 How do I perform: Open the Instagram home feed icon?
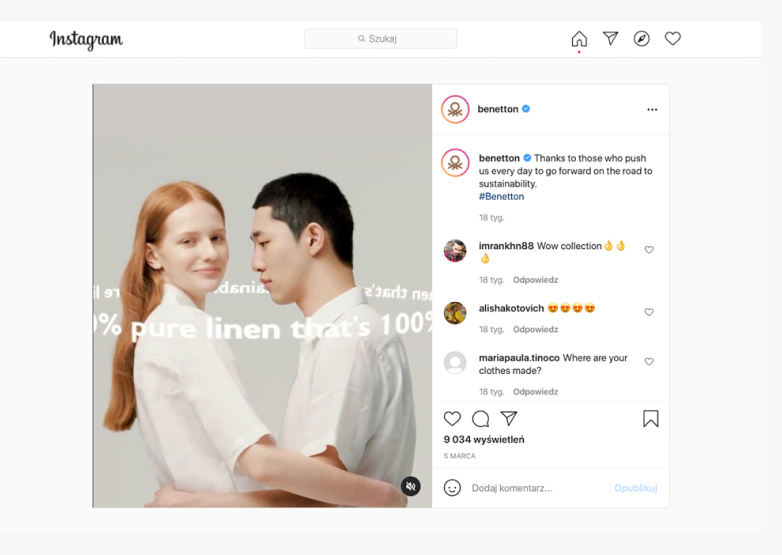point(579,39)
